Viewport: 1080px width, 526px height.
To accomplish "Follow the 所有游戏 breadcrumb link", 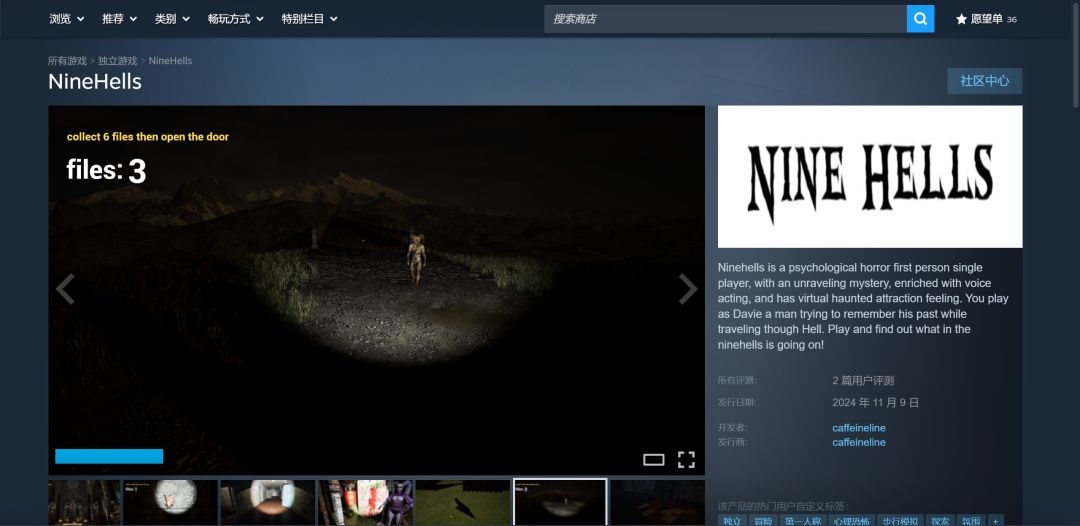I will (67, 61).
